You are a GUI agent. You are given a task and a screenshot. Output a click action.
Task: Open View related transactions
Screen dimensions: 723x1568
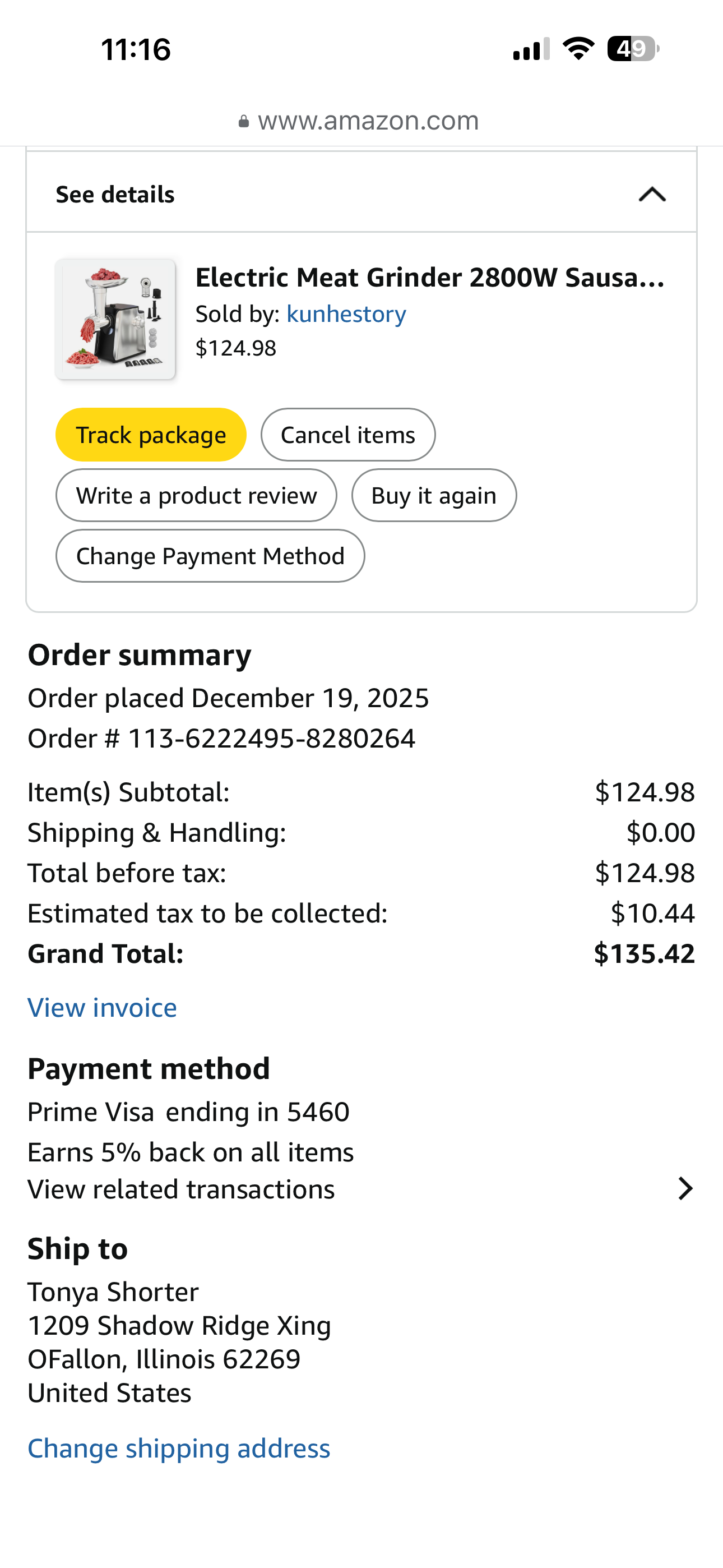click(x=182, y=1189)
